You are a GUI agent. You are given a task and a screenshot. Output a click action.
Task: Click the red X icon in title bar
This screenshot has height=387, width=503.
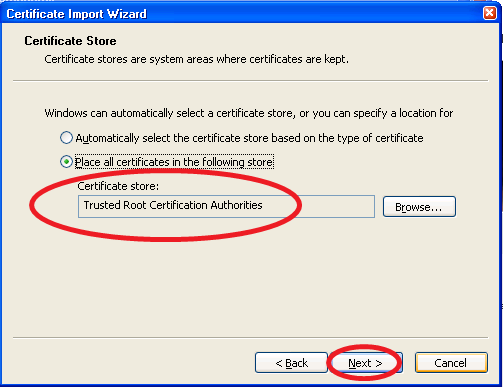[x=489, y=13]
